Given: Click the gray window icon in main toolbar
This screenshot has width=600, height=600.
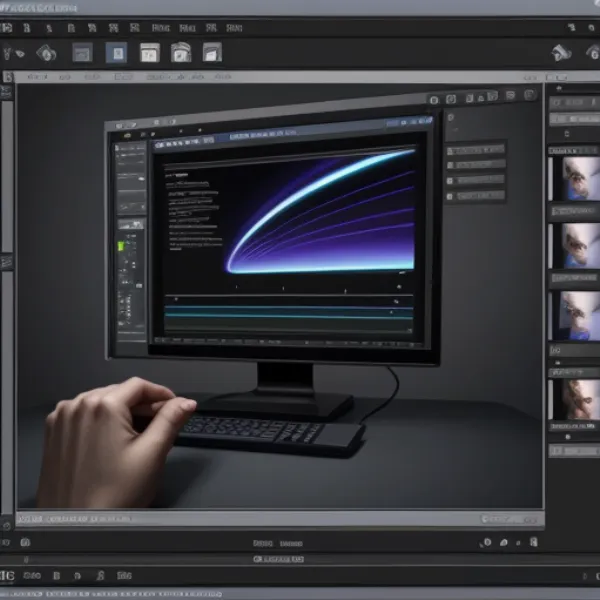Looking at the screenshot, I should pos(83,53).
